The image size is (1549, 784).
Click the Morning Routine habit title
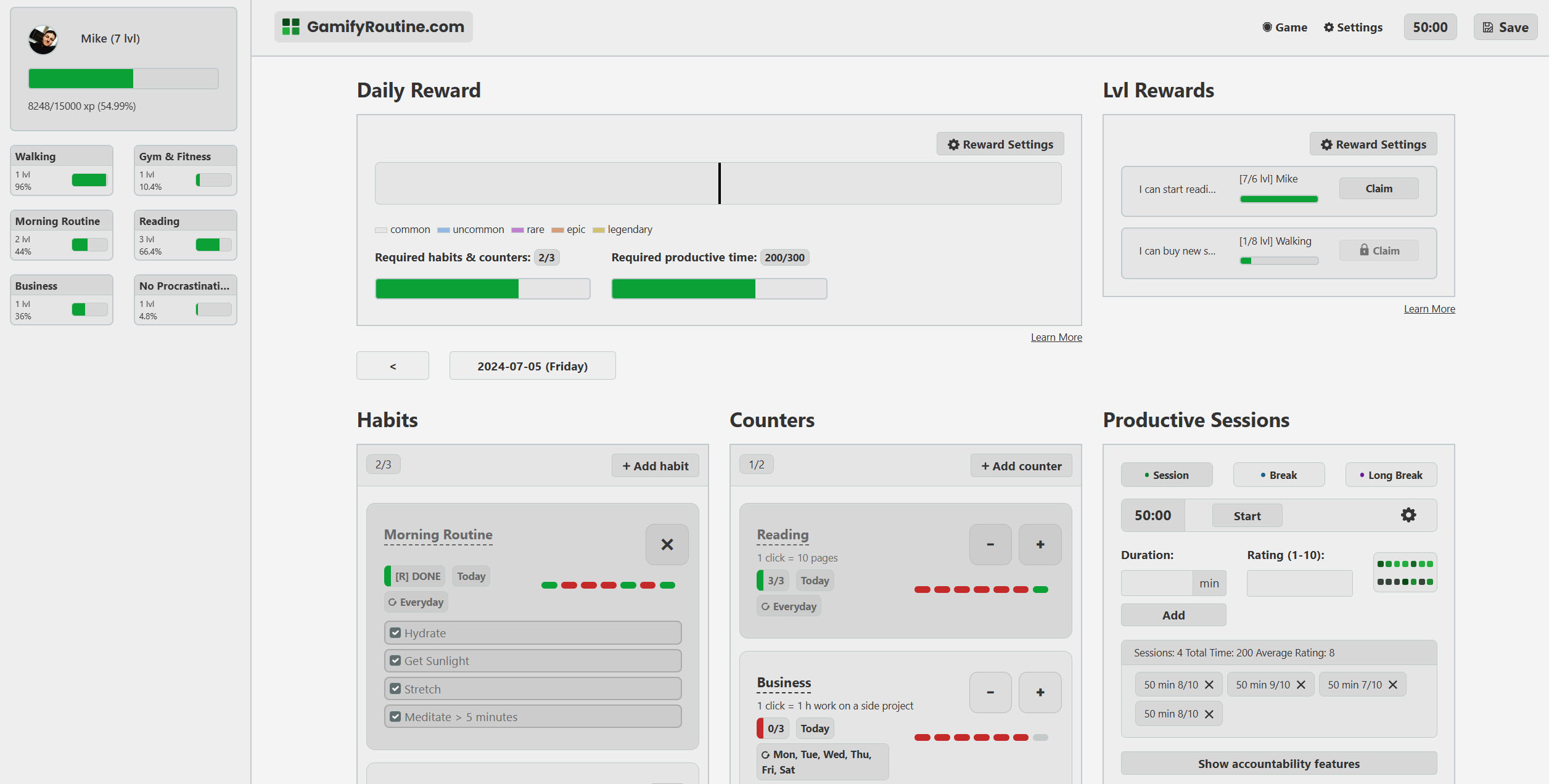click(438, 535)
